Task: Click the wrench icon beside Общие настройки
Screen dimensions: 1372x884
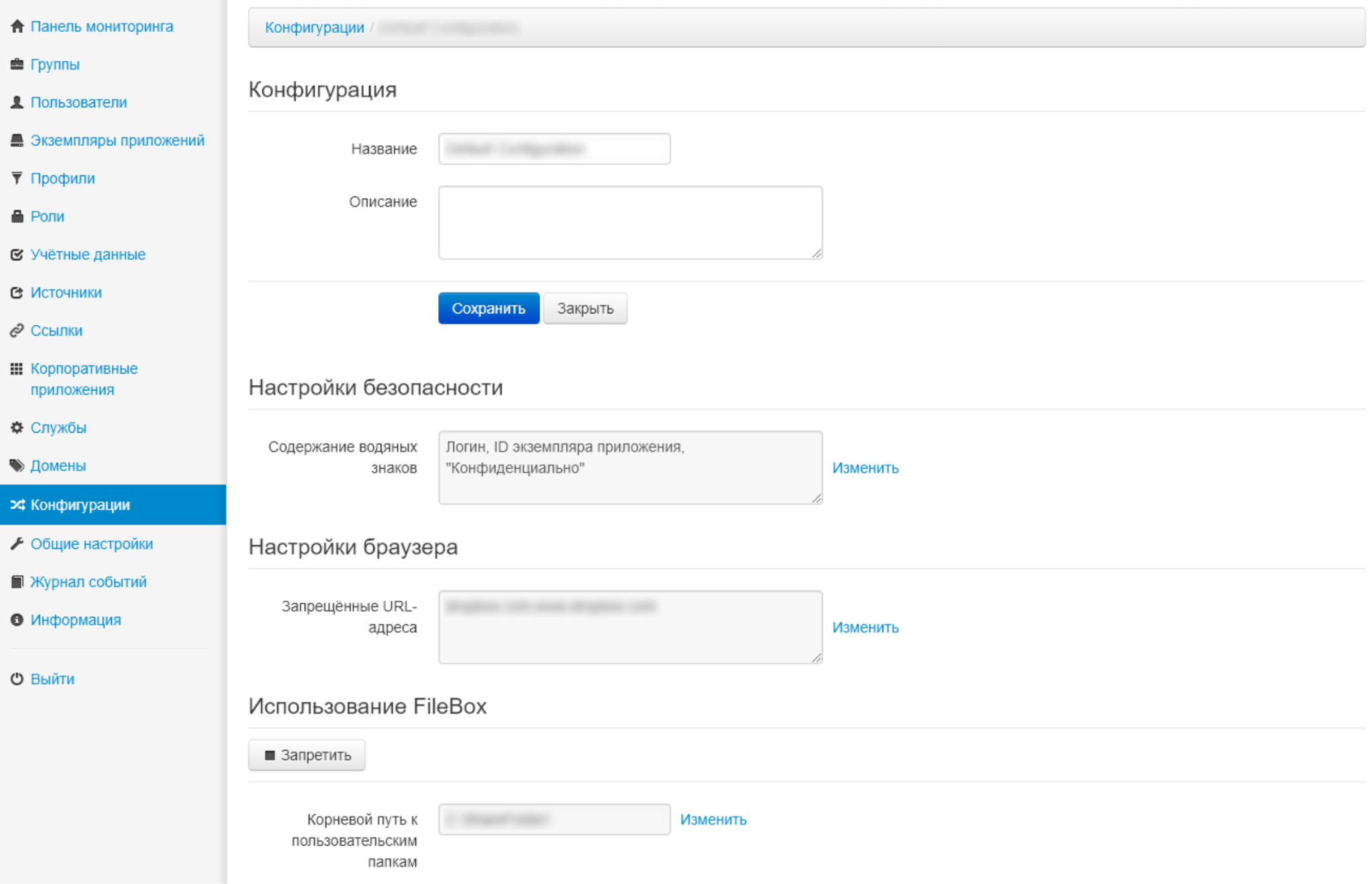Action: tap(17, 544)
